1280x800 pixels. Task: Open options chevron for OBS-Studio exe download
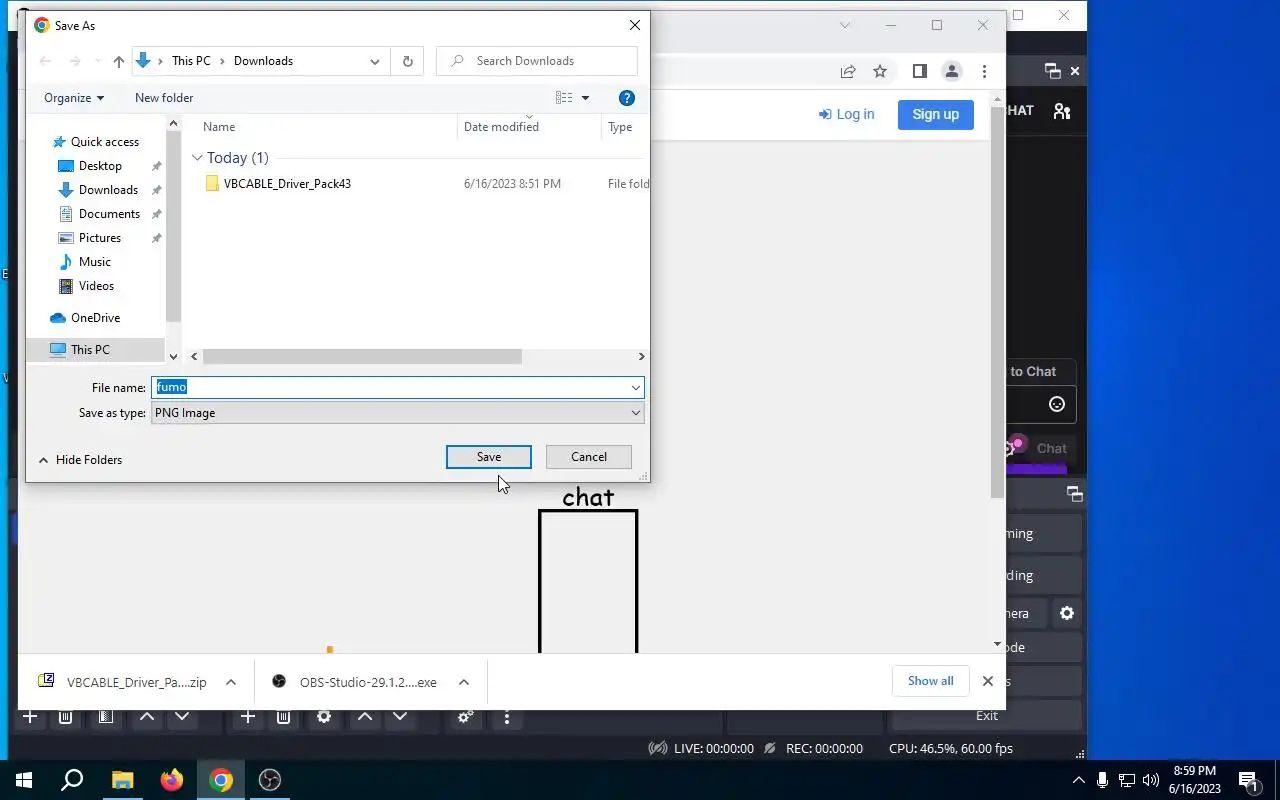pos(464,682)
